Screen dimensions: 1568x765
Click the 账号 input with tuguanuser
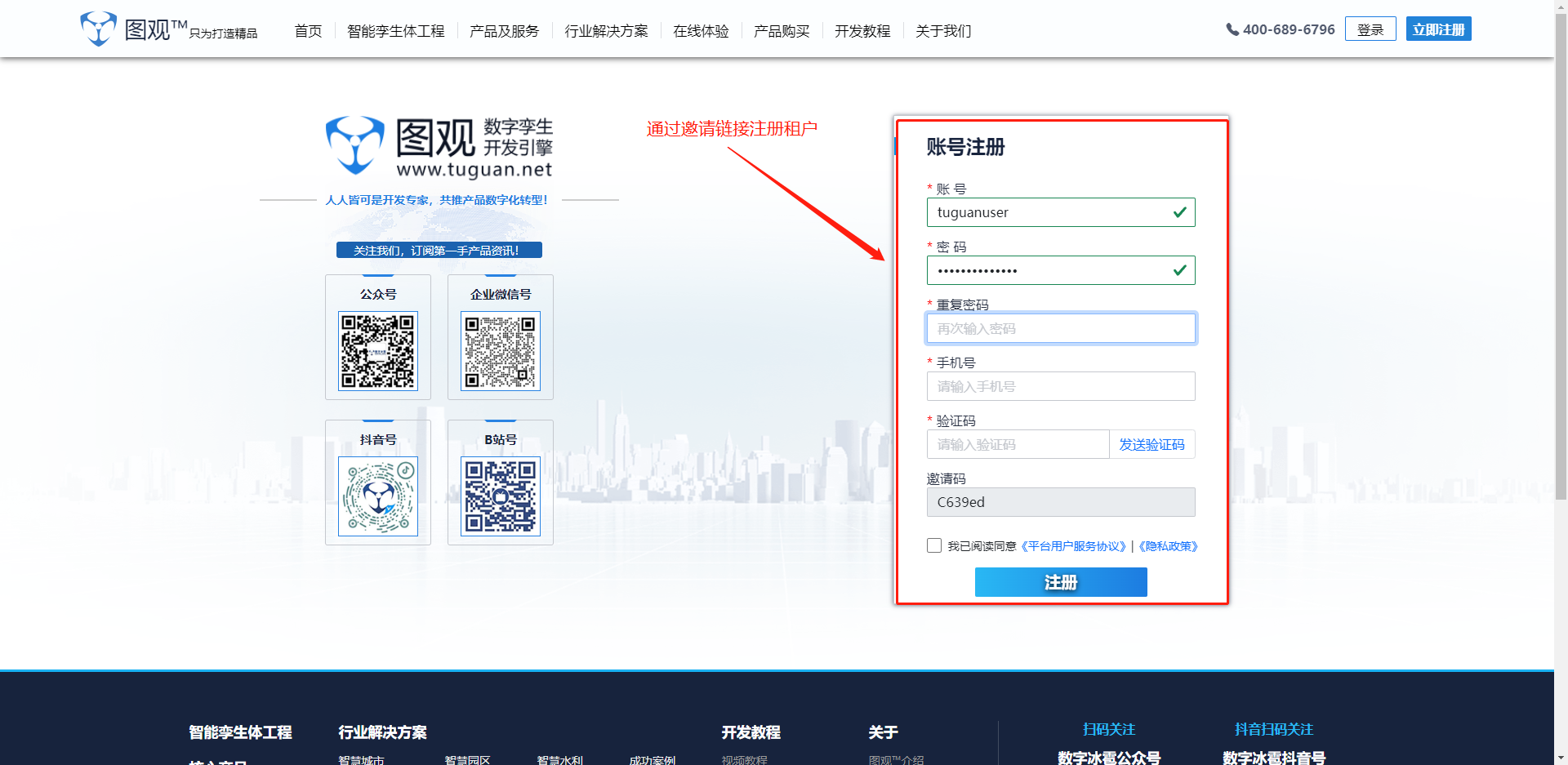[x=1061, y=212]
